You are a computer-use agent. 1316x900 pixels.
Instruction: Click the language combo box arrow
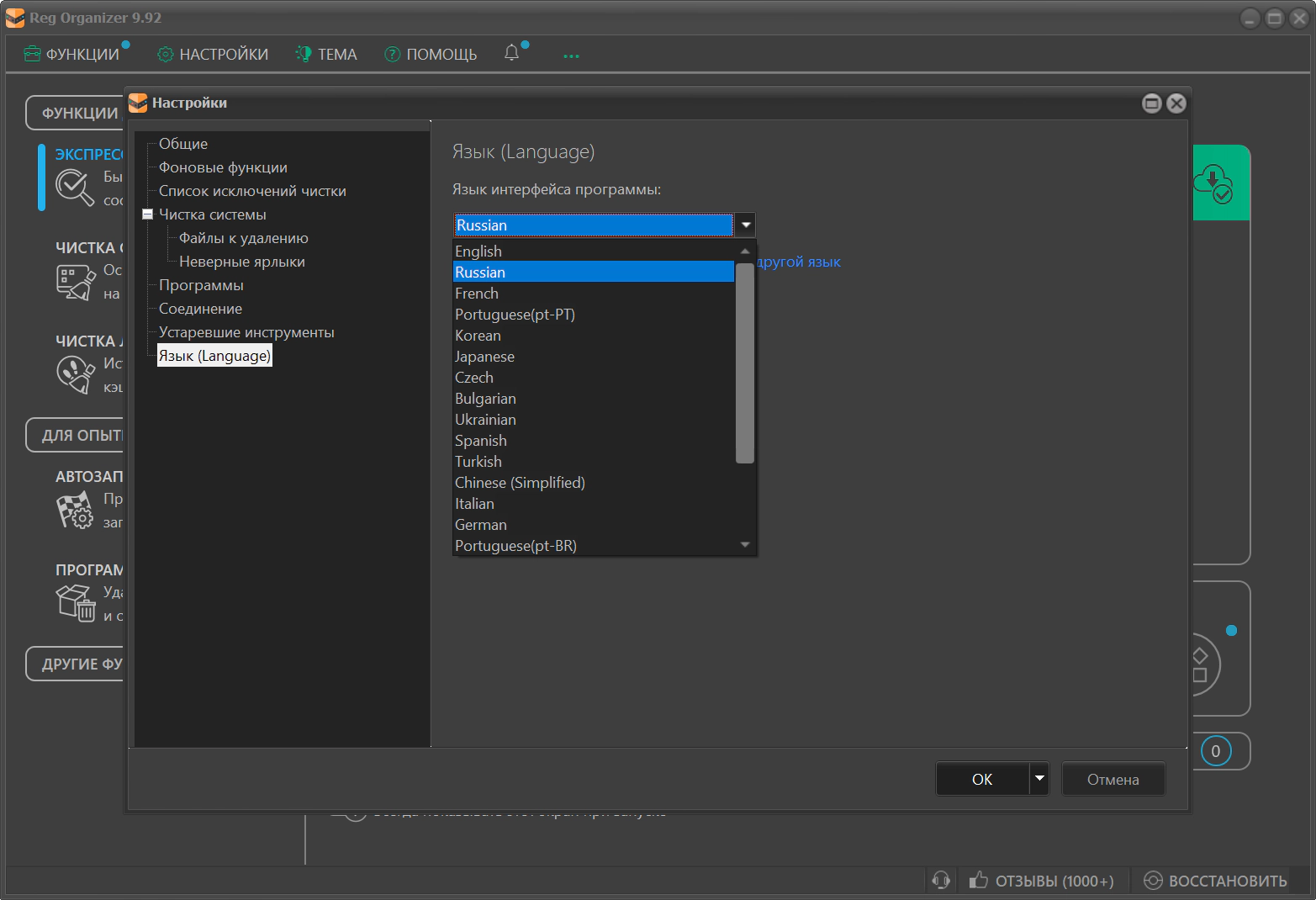click(745, 225)
